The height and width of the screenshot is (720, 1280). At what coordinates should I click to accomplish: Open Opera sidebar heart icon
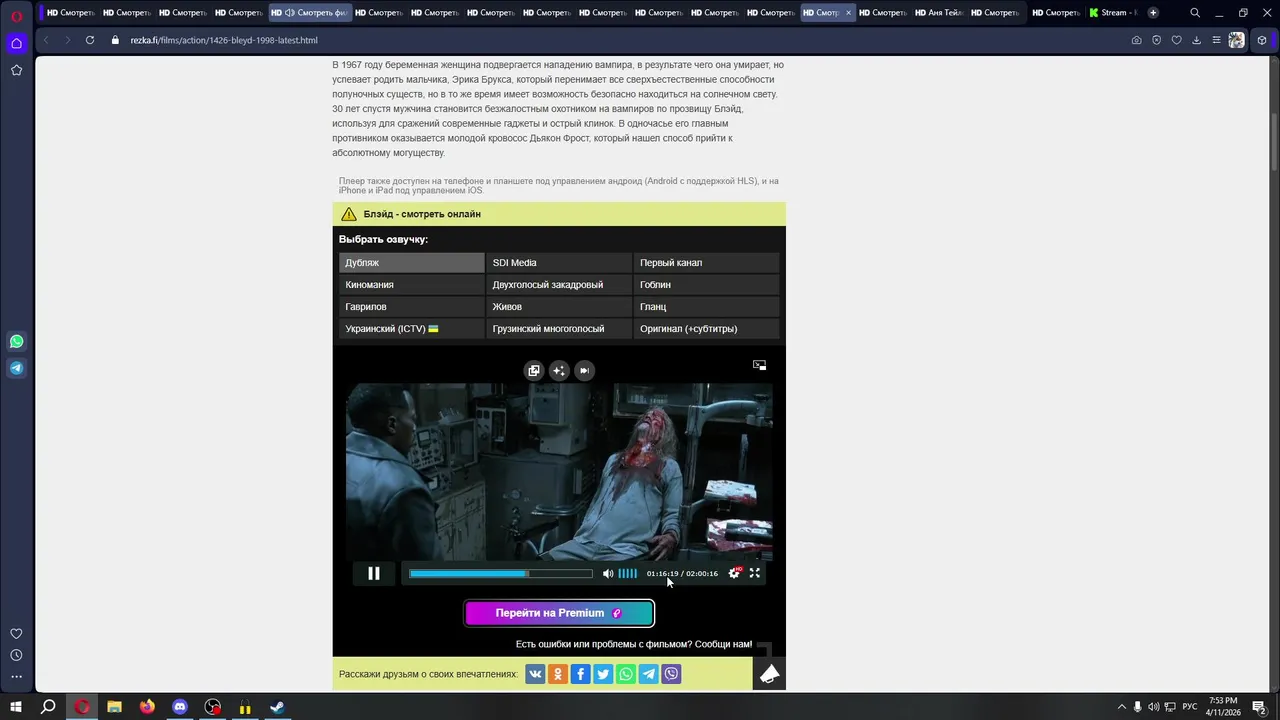tap(16, 633)
